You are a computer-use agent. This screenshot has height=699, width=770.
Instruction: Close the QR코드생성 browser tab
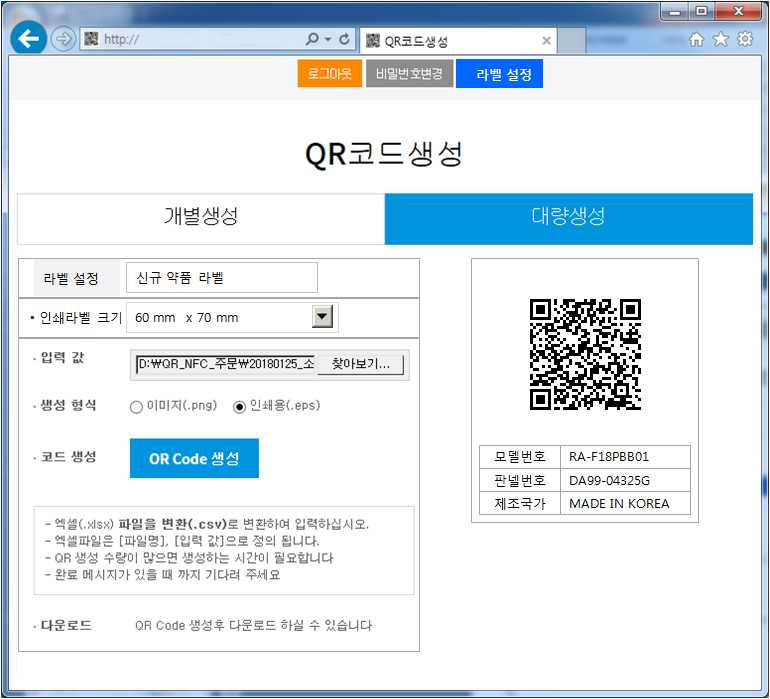[x=546, y=41]
